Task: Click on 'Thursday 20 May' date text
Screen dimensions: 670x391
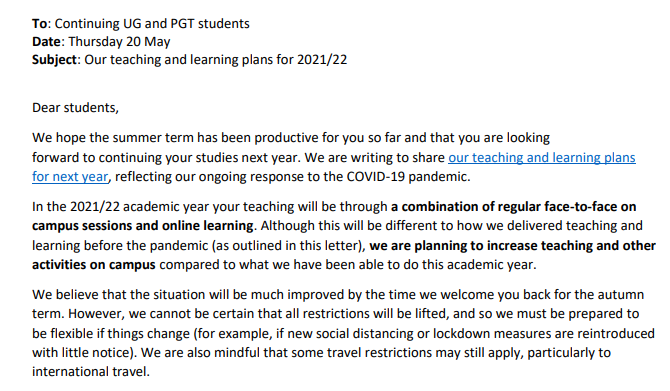Action: 119,41
